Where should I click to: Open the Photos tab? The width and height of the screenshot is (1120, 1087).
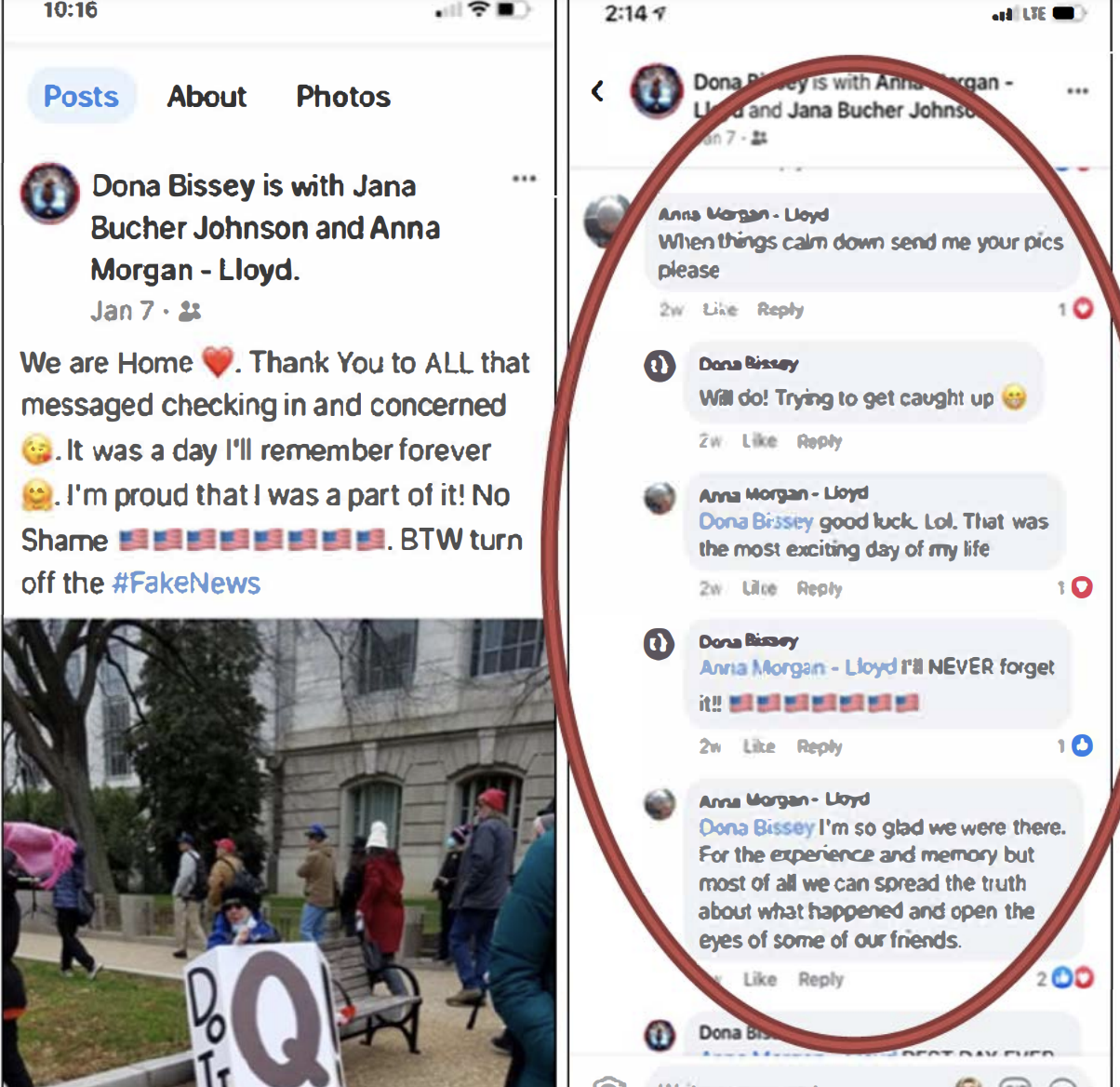[343, 96]
